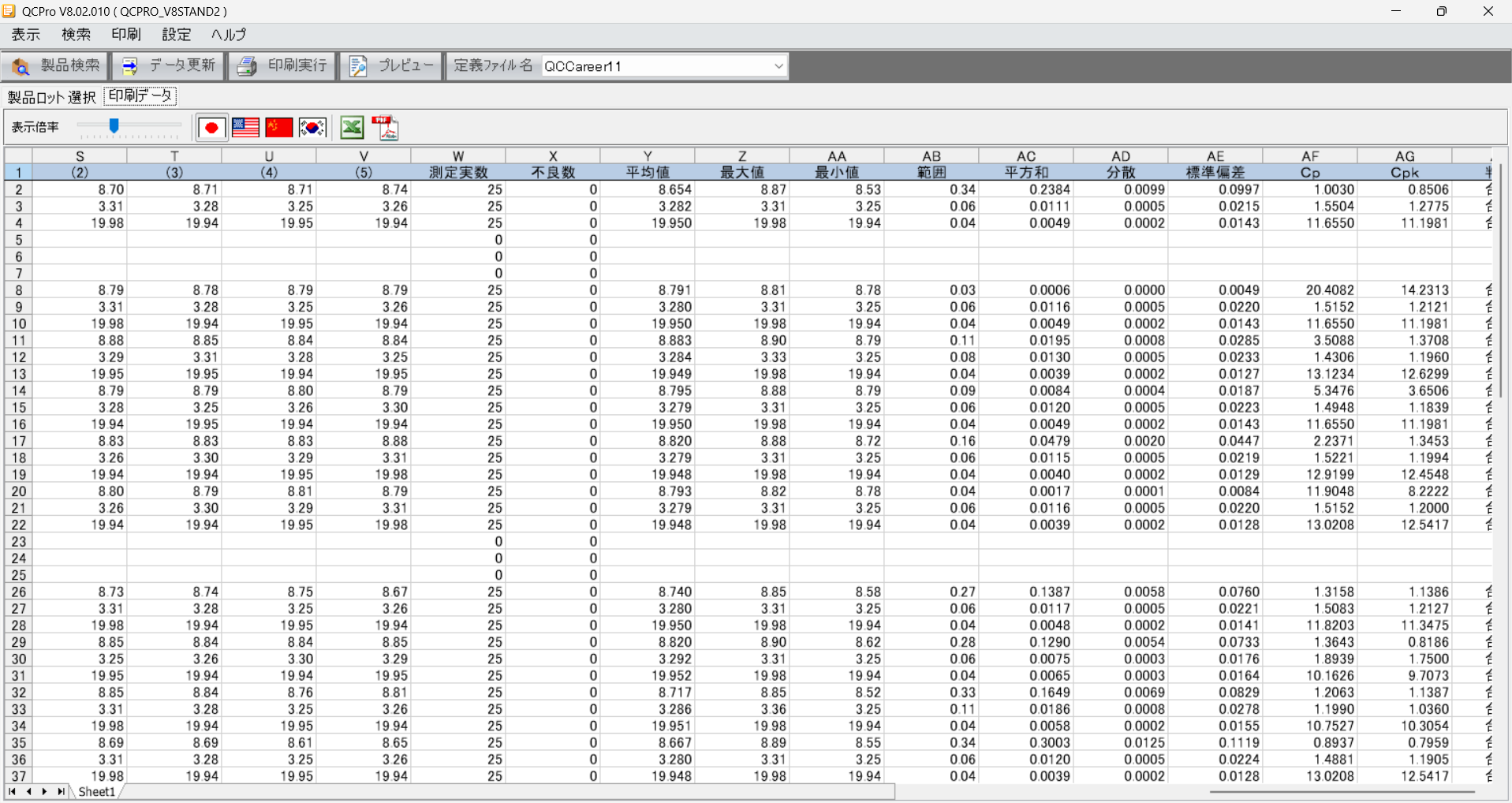Click the 不良数 header cell
The height and width of the screenshot is (803, 1512).
[x=553, y=173]
